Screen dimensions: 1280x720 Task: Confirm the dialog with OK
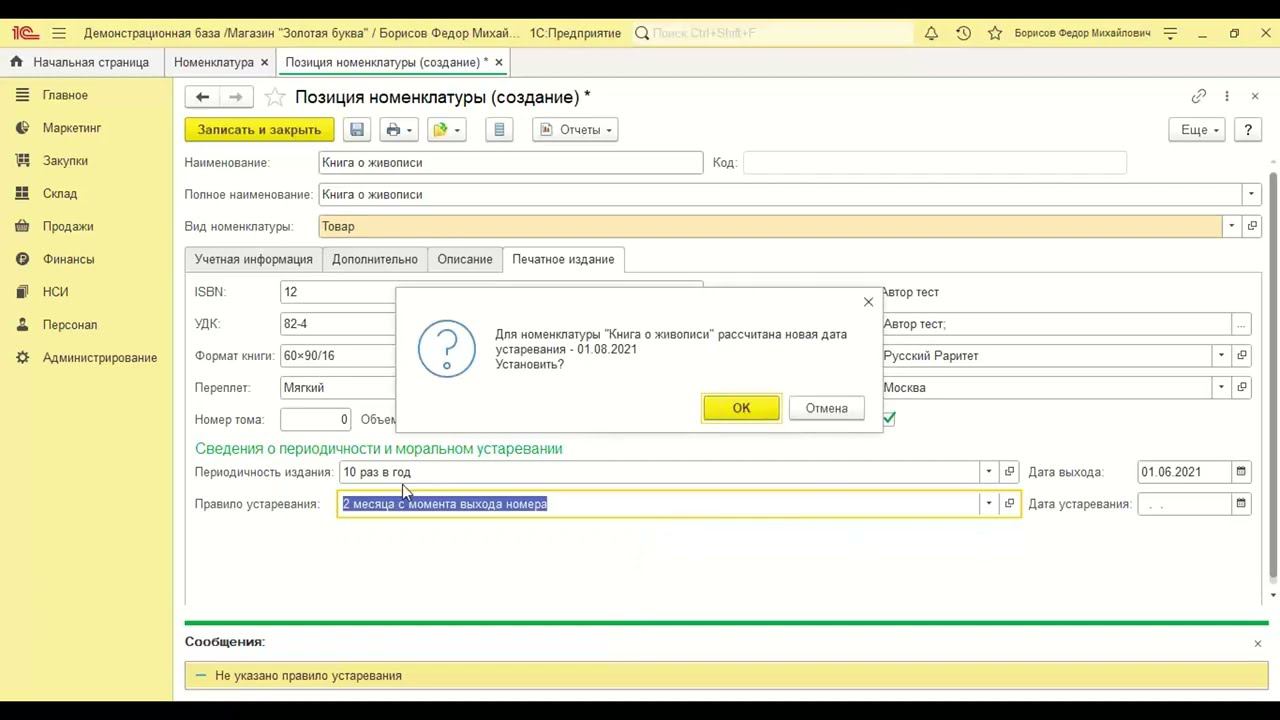(741, 408)
